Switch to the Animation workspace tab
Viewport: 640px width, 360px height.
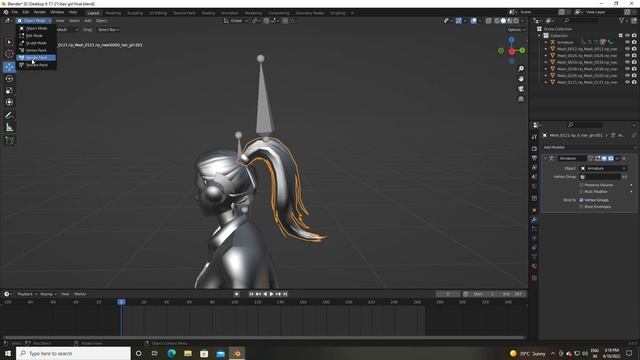[230, 13]
